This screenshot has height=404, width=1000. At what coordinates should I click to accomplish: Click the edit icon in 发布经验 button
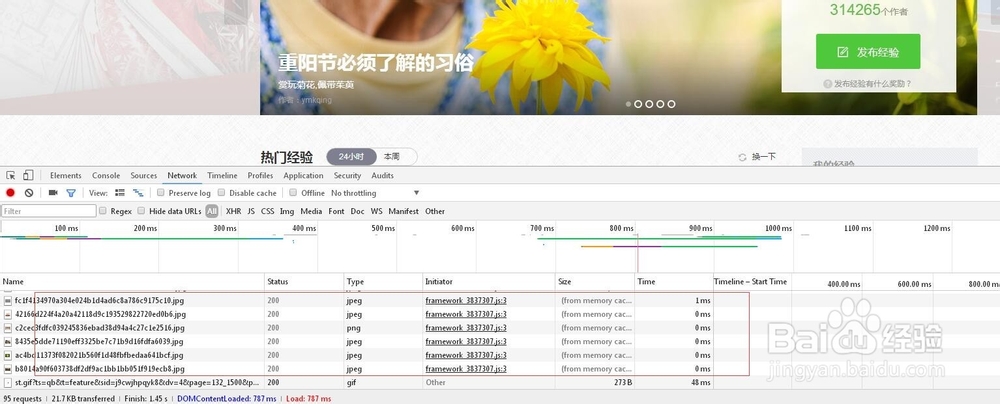842,52
